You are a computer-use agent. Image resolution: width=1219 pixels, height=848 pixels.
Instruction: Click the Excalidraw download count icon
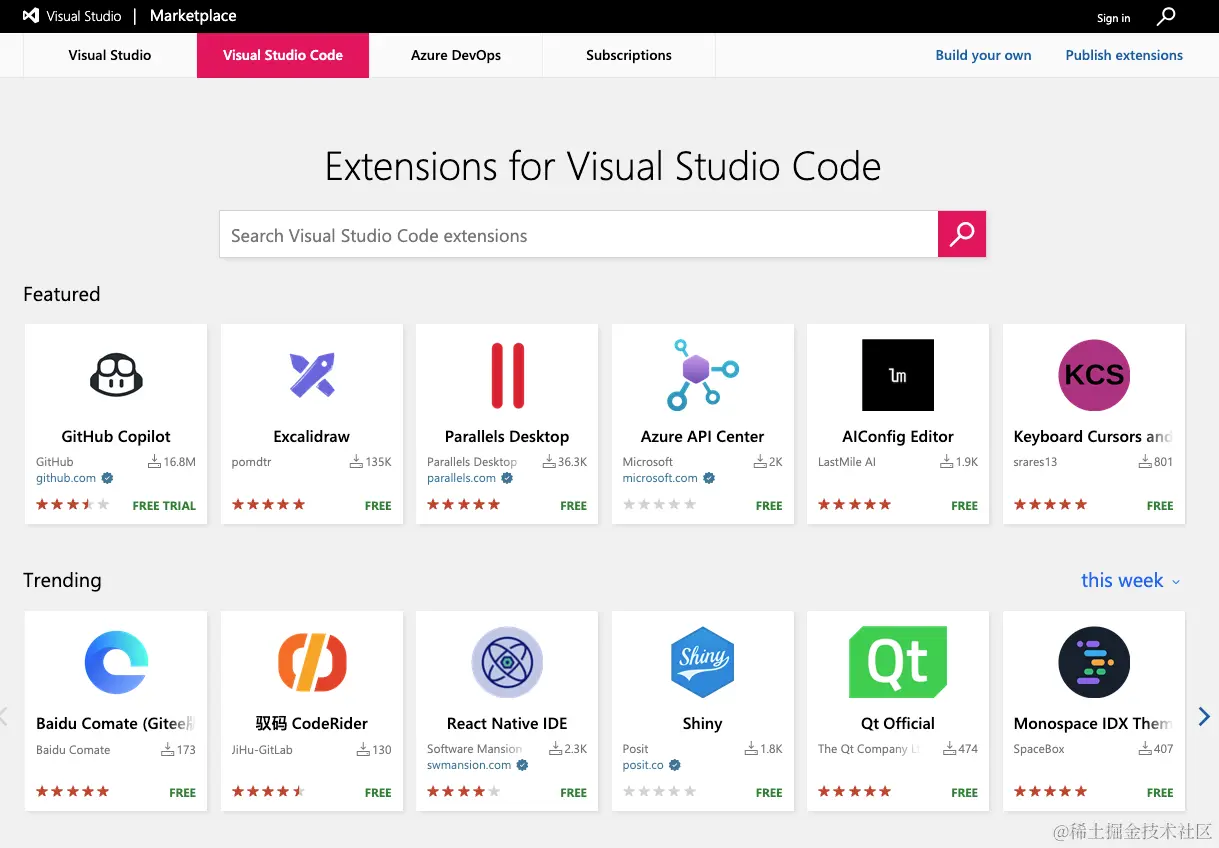pos(356,462)
